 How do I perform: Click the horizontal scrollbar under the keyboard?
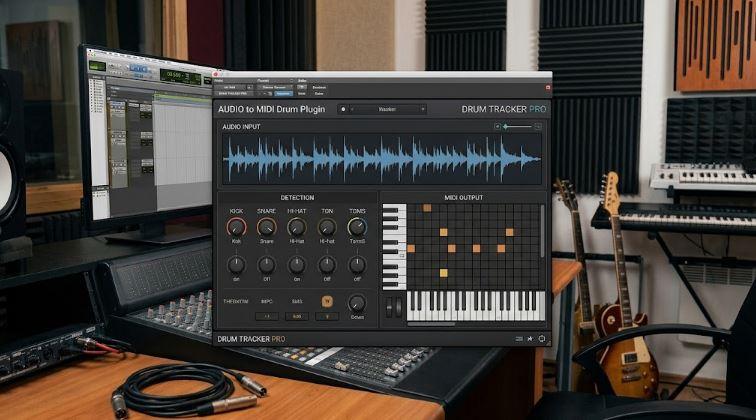click(431, 324)
